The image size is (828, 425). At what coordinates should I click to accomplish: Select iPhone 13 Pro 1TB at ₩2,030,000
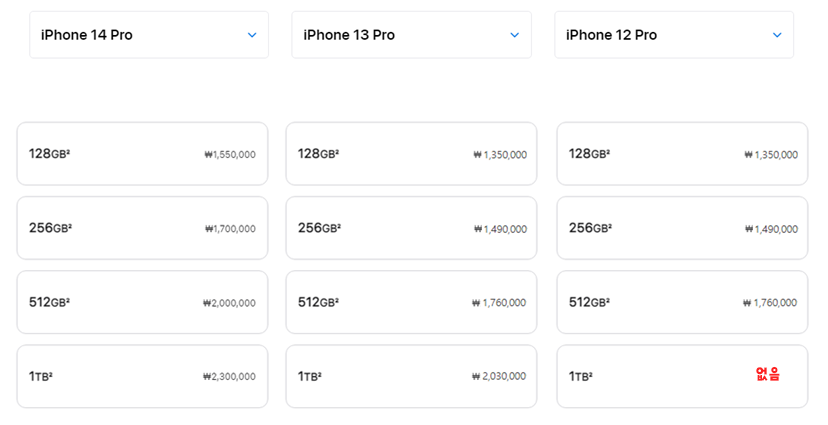coord(411,376)
